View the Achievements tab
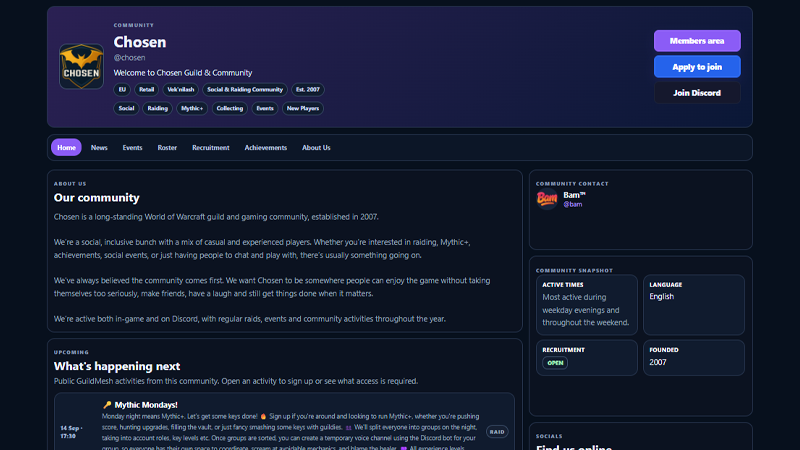This screenshot has width=800, height=450. tap(266, 147)
